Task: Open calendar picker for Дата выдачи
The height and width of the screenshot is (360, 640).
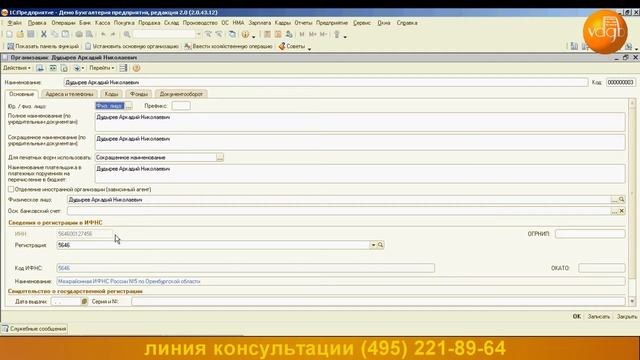Action: 84,302
